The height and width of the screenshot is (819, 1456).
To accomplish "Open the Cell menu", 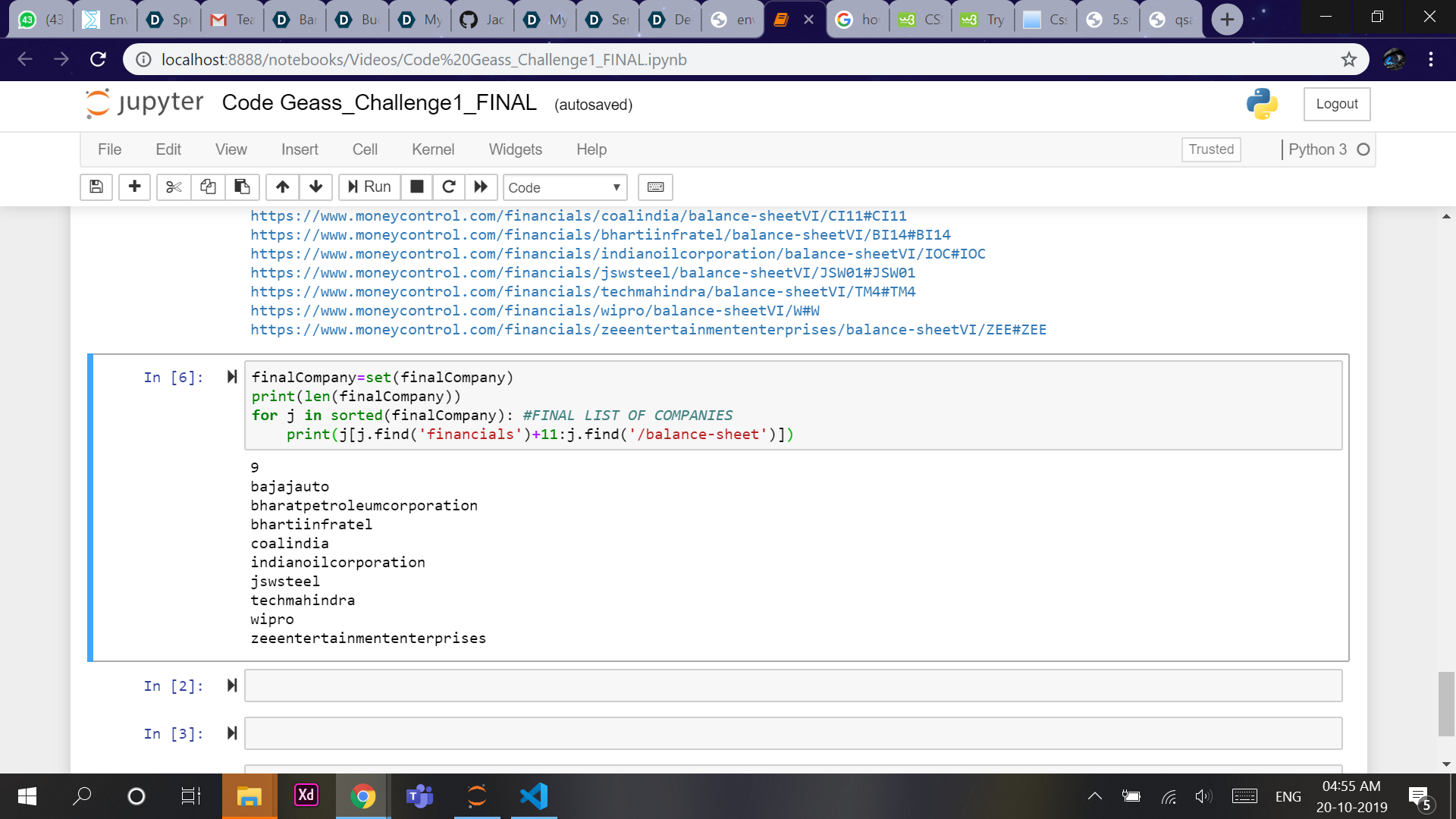I will pyautogui.click(x=364, y=149).
